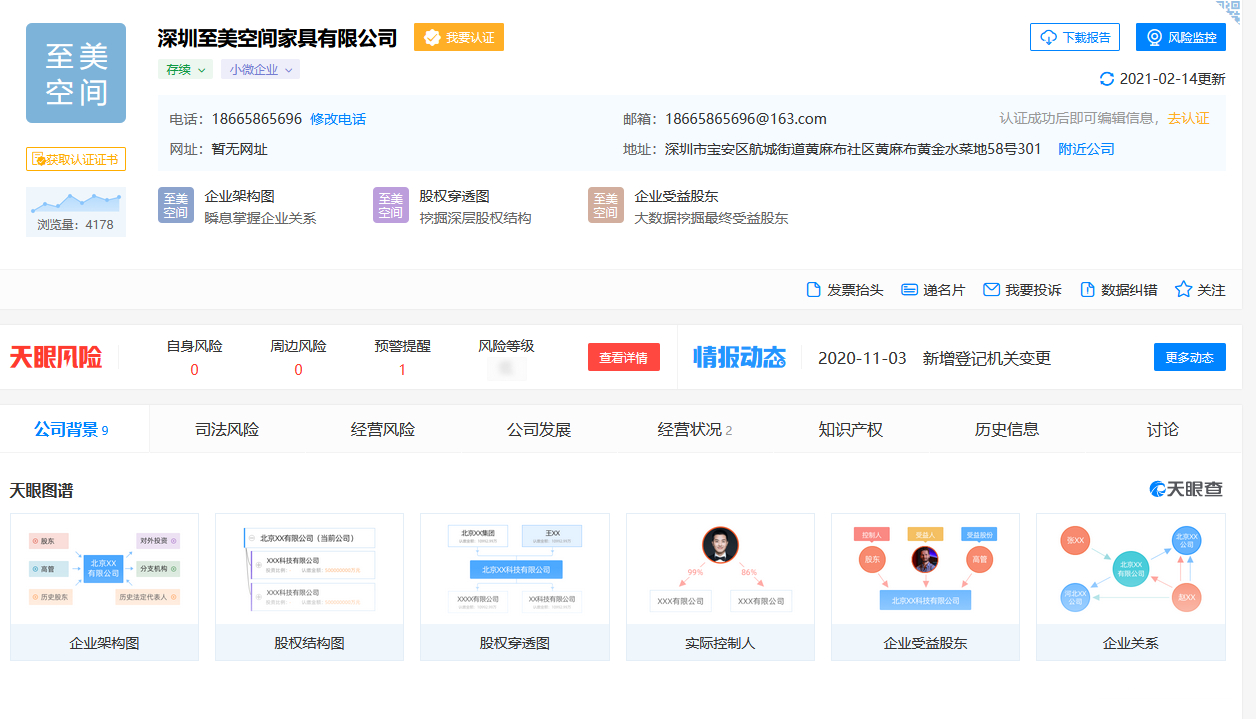Click the 数据纠错 data correction icon
This screenshot has height=719, width=1256.
(x=1086, y=290)
